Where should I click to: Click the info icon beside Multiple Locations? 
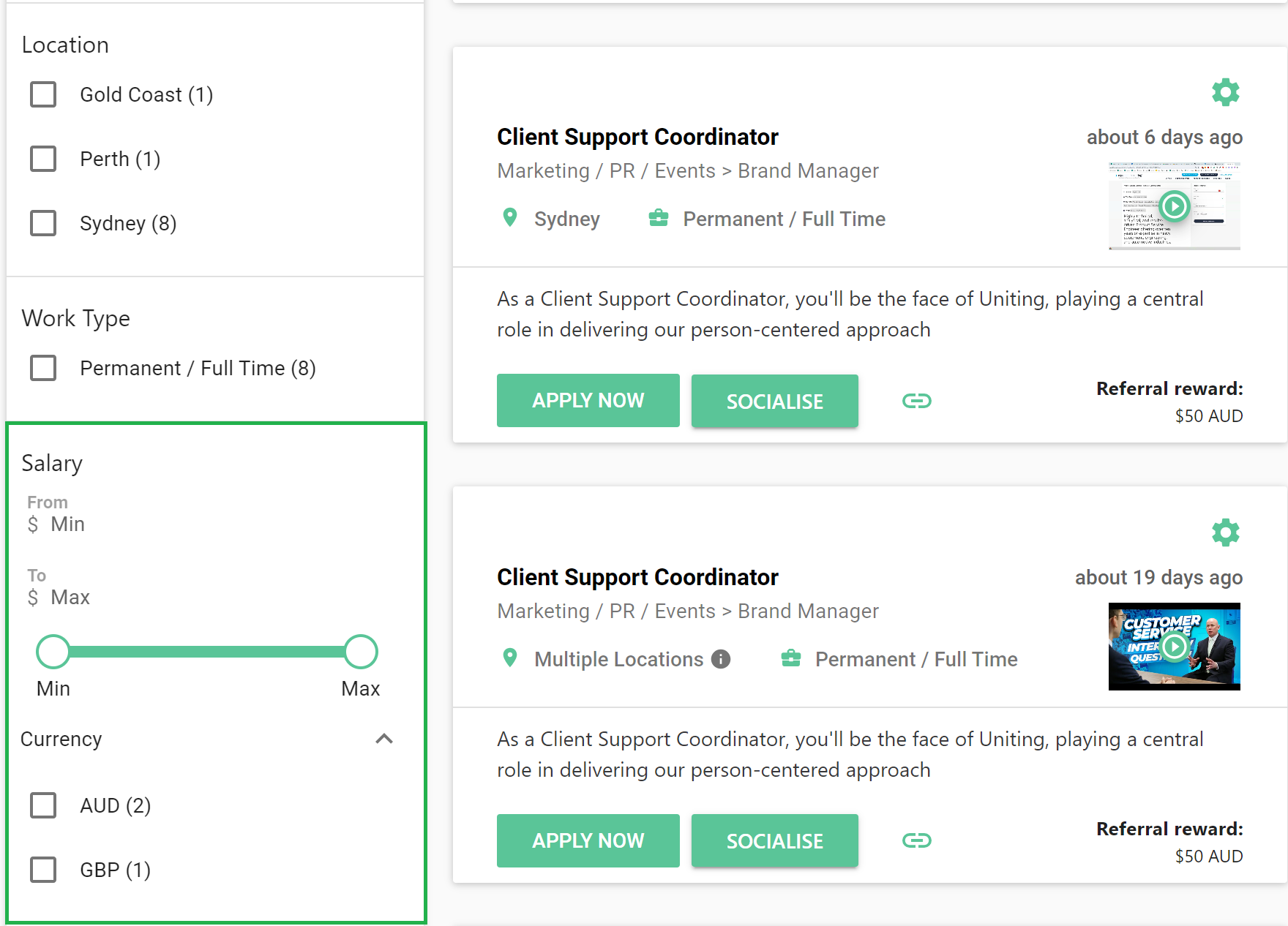tap(721, 659)
